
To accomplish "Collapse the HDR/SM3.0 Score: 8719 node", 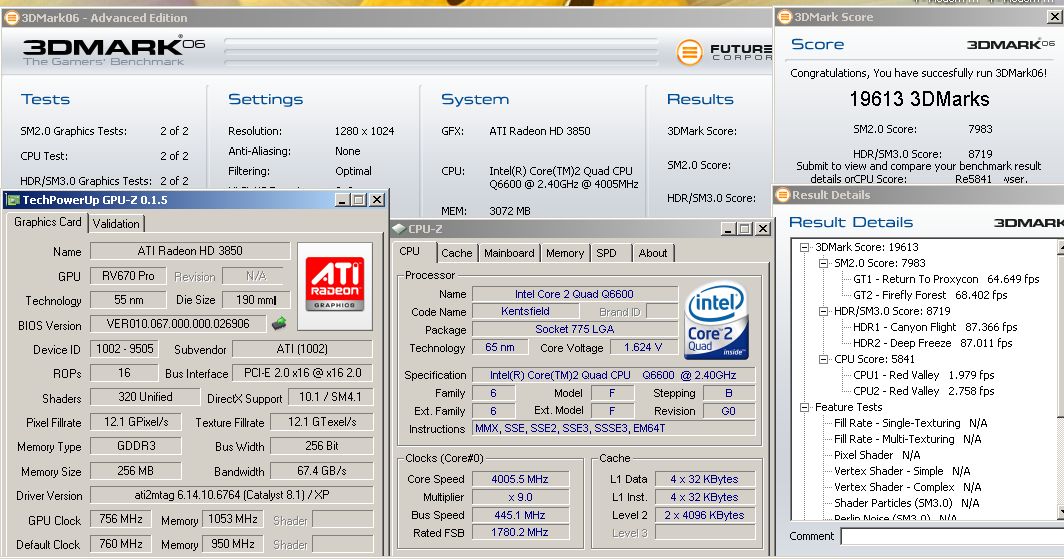I will click(823, 311).
